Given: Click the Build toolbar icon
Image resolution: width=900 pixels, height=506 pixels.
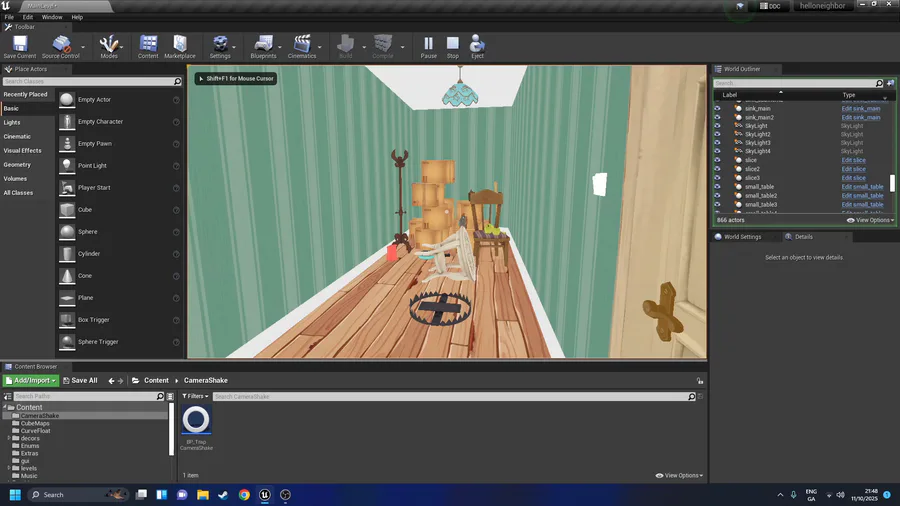Looking at the screenshot, I should (346, 47).
